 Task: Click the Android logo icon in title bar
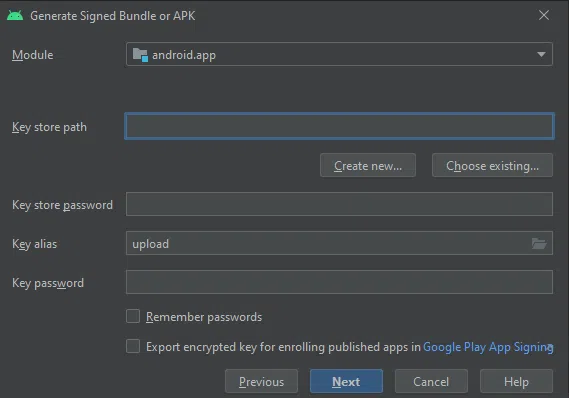[x=15, y=16]
